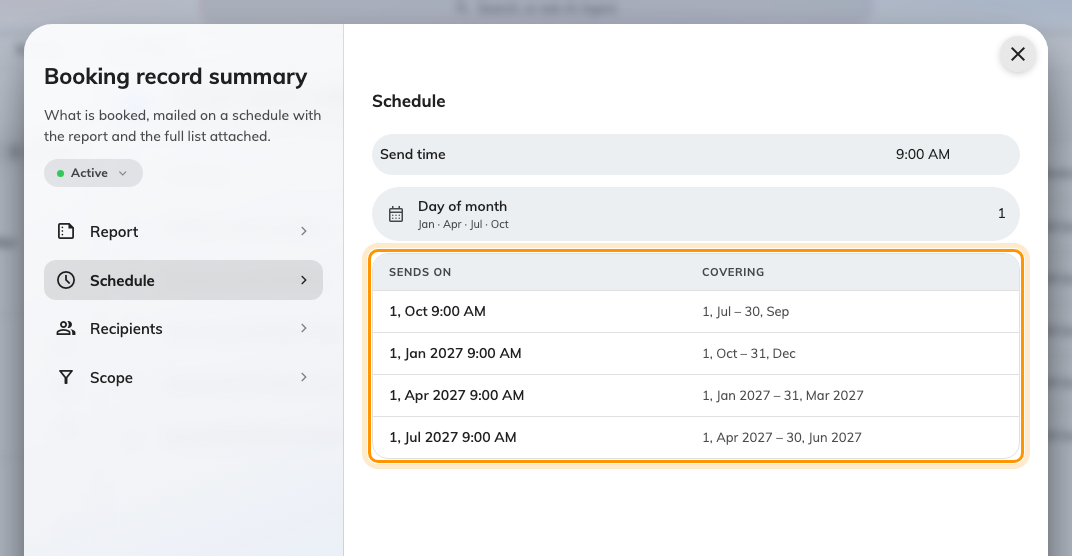Click covering range 1, Apr 2027 – 30, Jun 2027
The height and width of the screenshot is (556, 1072).
tap(781, 438)
